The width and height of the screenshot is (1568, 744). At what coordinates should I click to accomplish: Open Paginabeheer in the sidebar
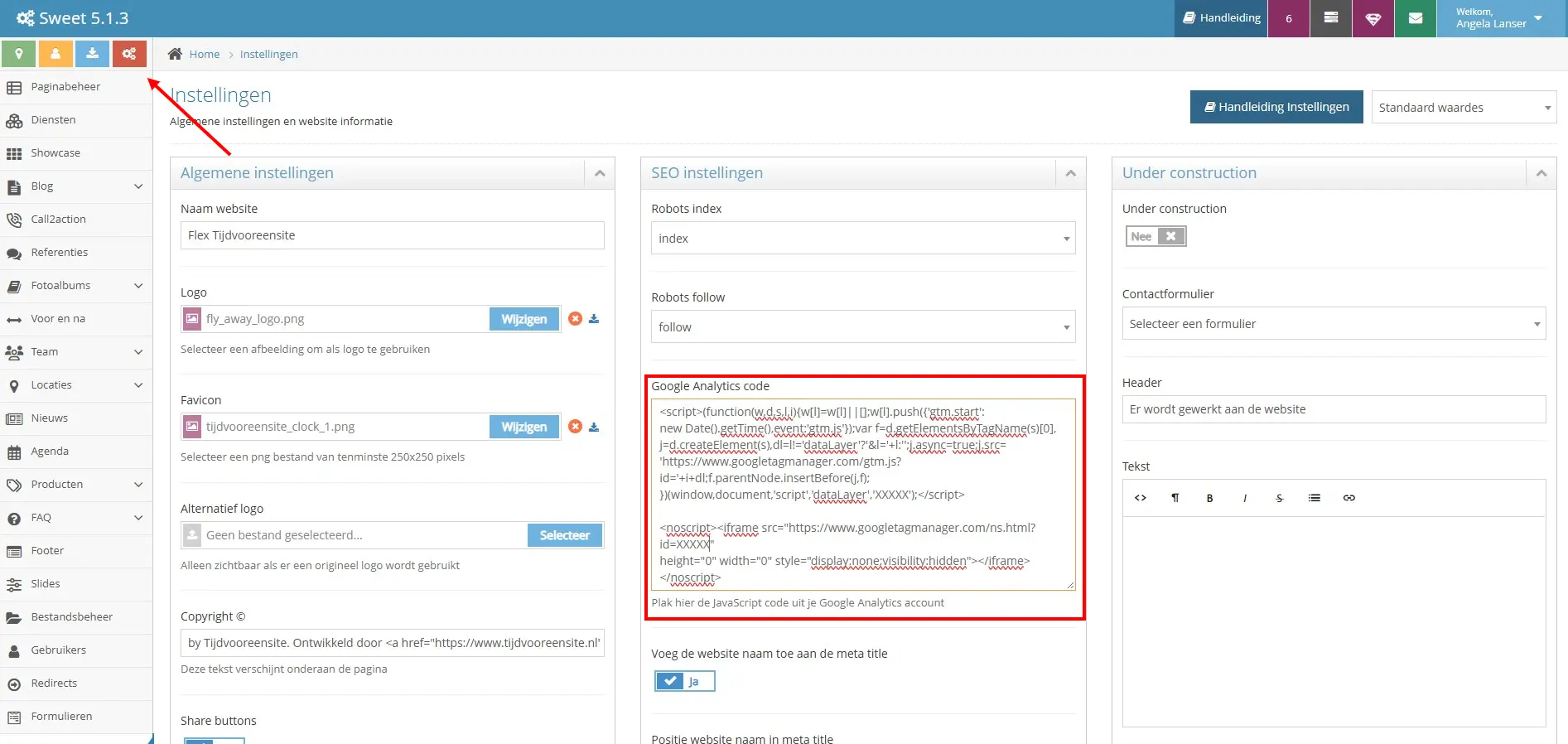(x=76, y=87)
